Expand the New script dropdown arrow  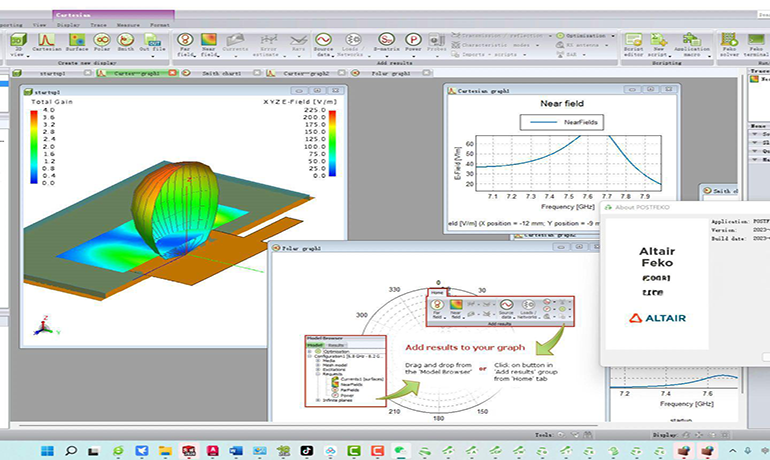pyautogui.click(x=669, y=54)
